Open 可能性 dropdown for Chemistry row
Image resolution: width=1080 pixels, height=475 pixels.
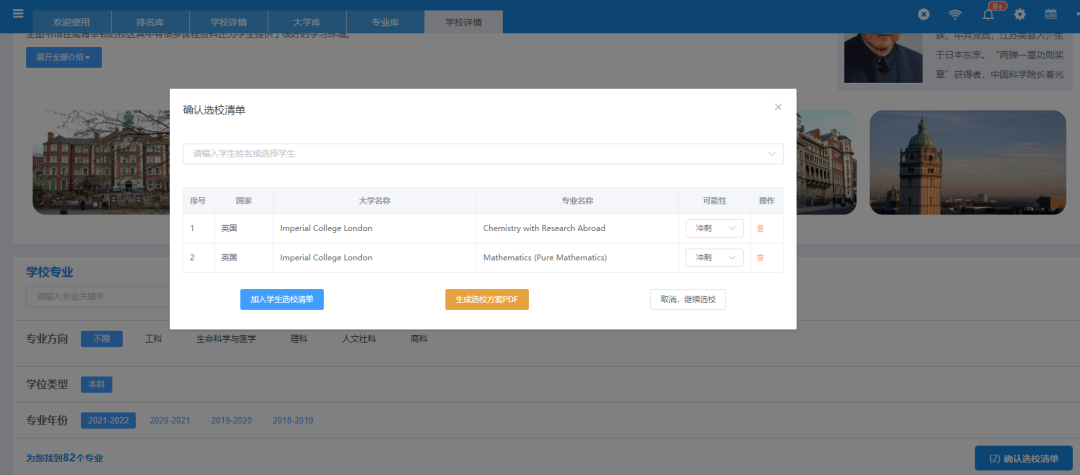(714, 229)
